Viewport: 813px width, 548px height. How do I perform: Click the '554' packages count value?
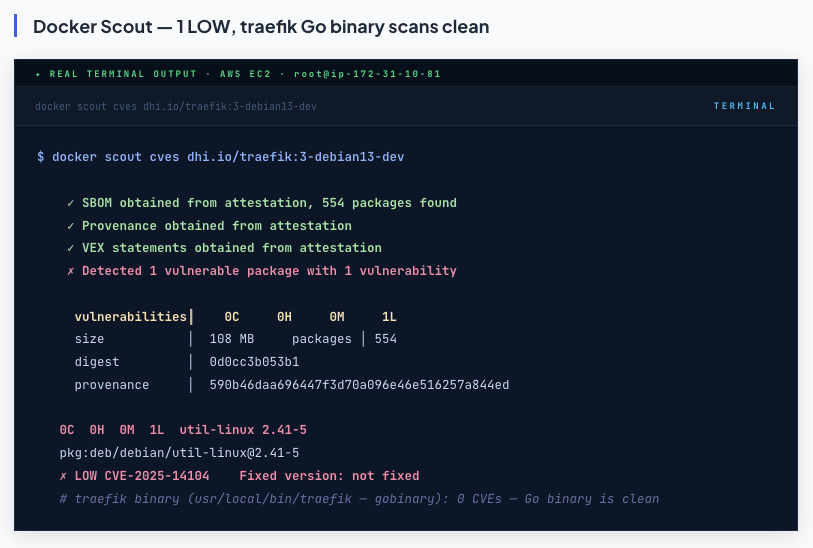[386, 339]
